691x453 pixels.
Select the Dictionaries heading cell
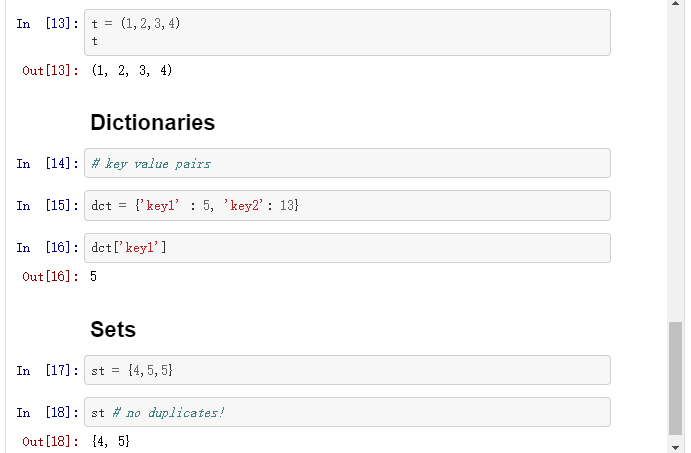pos(153,123)
